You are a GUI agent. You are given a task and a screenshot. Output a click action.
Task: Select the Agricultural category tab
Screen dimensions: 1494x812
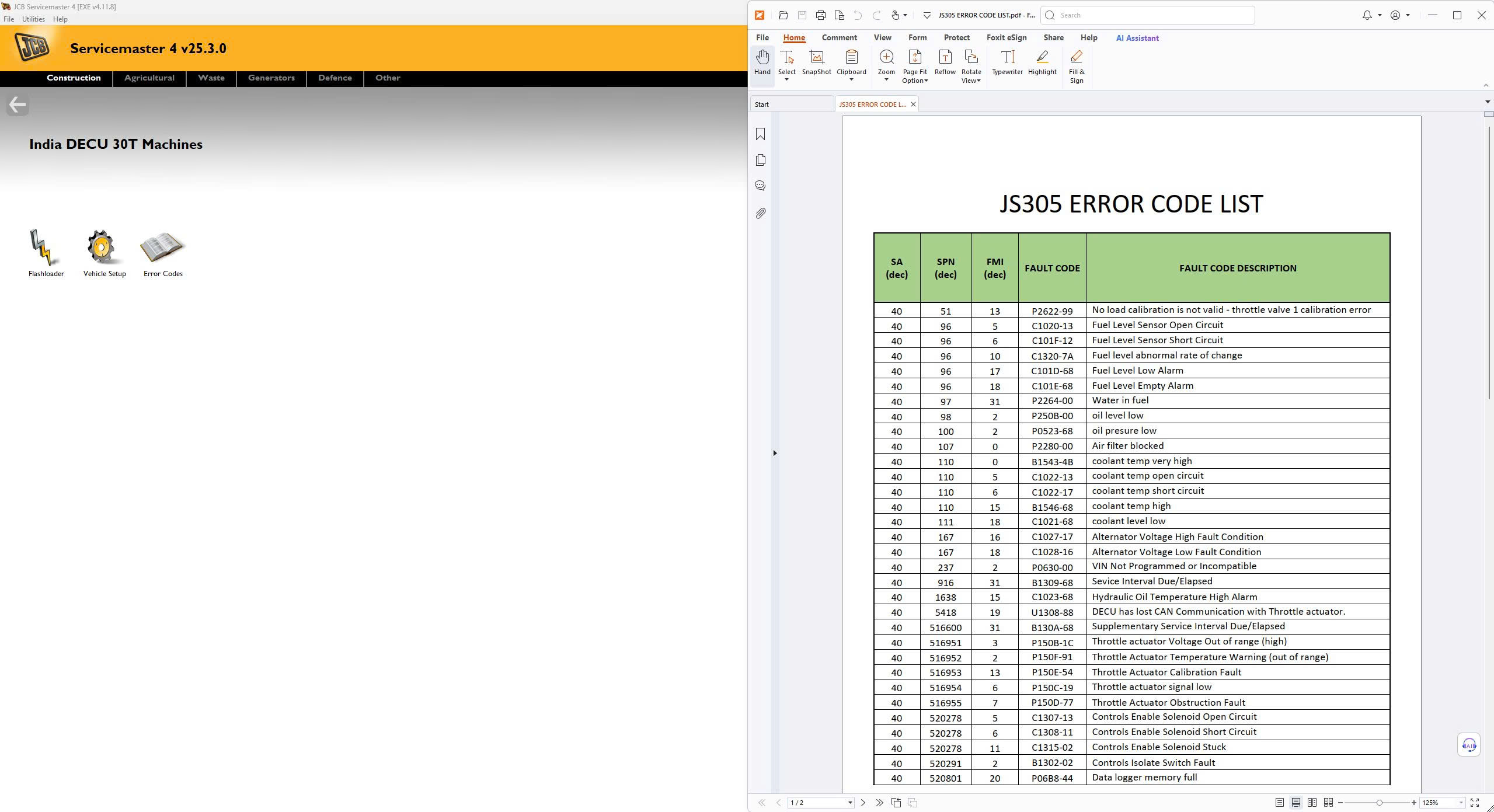point(149,78)
